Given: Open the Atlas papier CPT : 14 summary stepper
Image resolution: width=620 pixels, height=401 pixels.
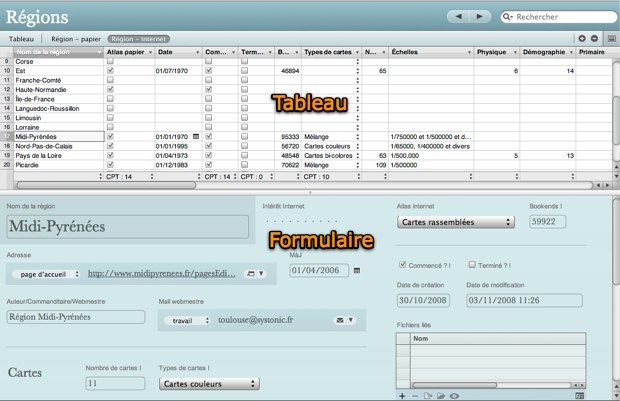Looking at the screenshot, I should [152, 176].
